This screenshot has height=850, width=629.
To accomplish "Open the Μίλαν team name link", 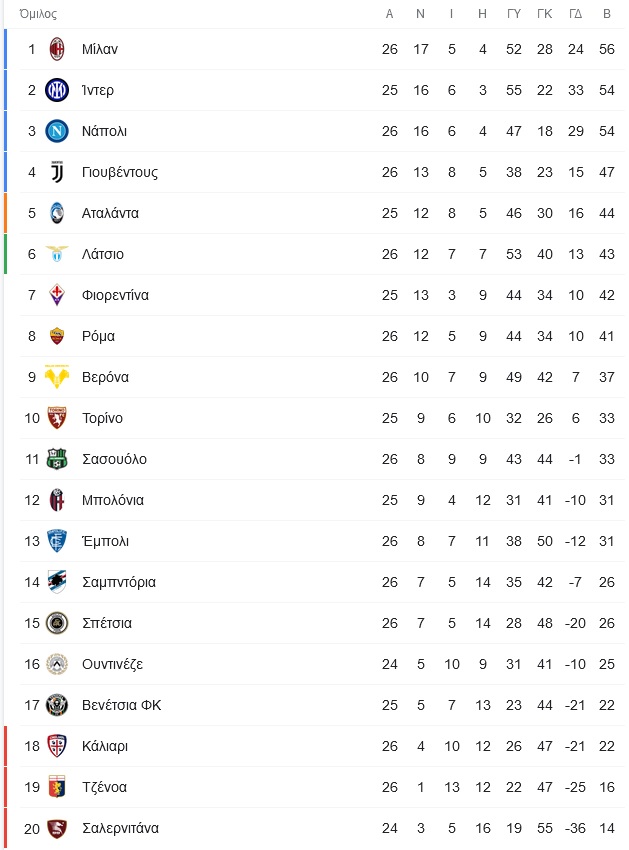I will (x=100, y=49).
